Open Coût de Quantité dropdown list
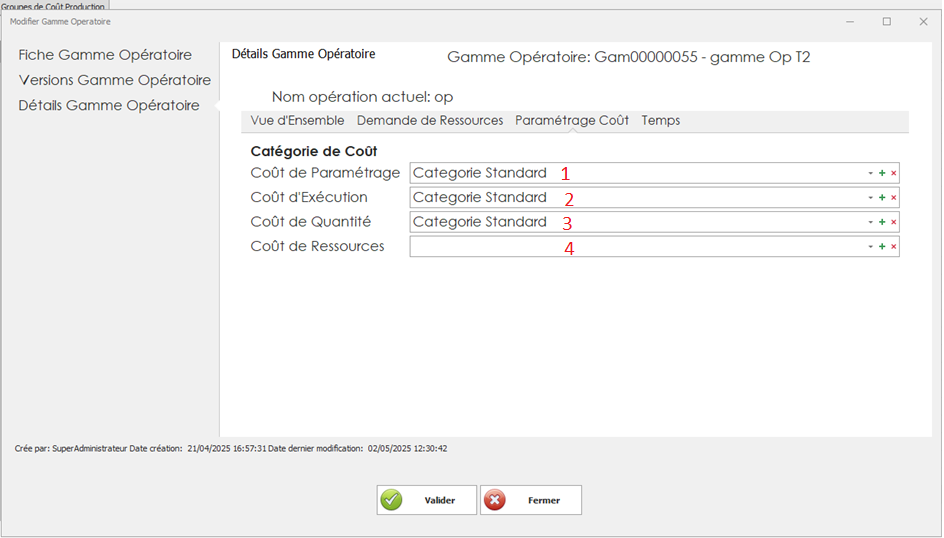 [x=870, y=222]
